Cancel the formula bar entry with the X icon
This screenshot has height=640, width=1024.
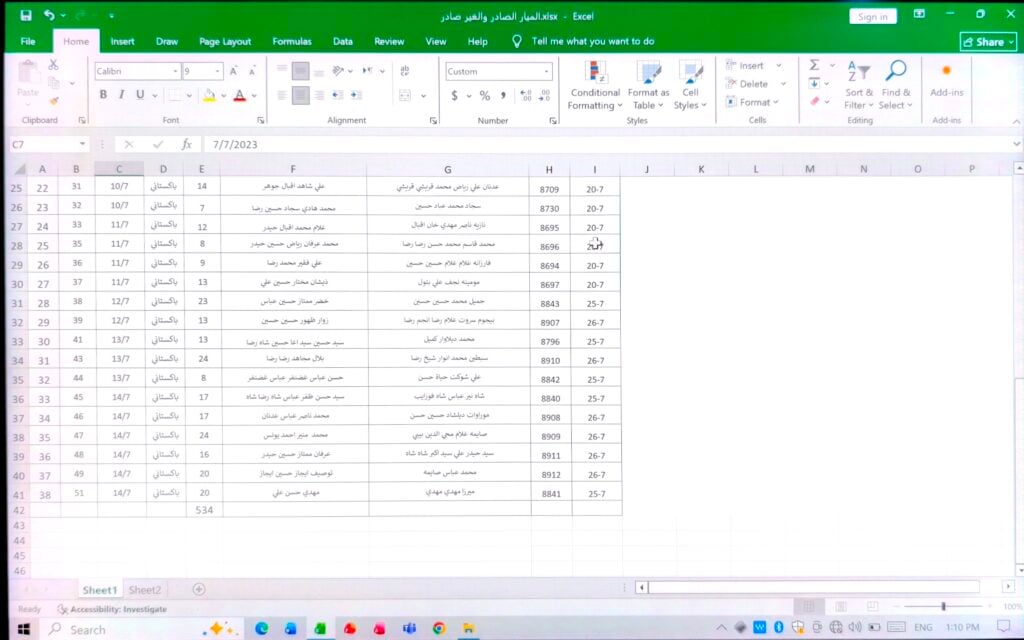point(129,144)
